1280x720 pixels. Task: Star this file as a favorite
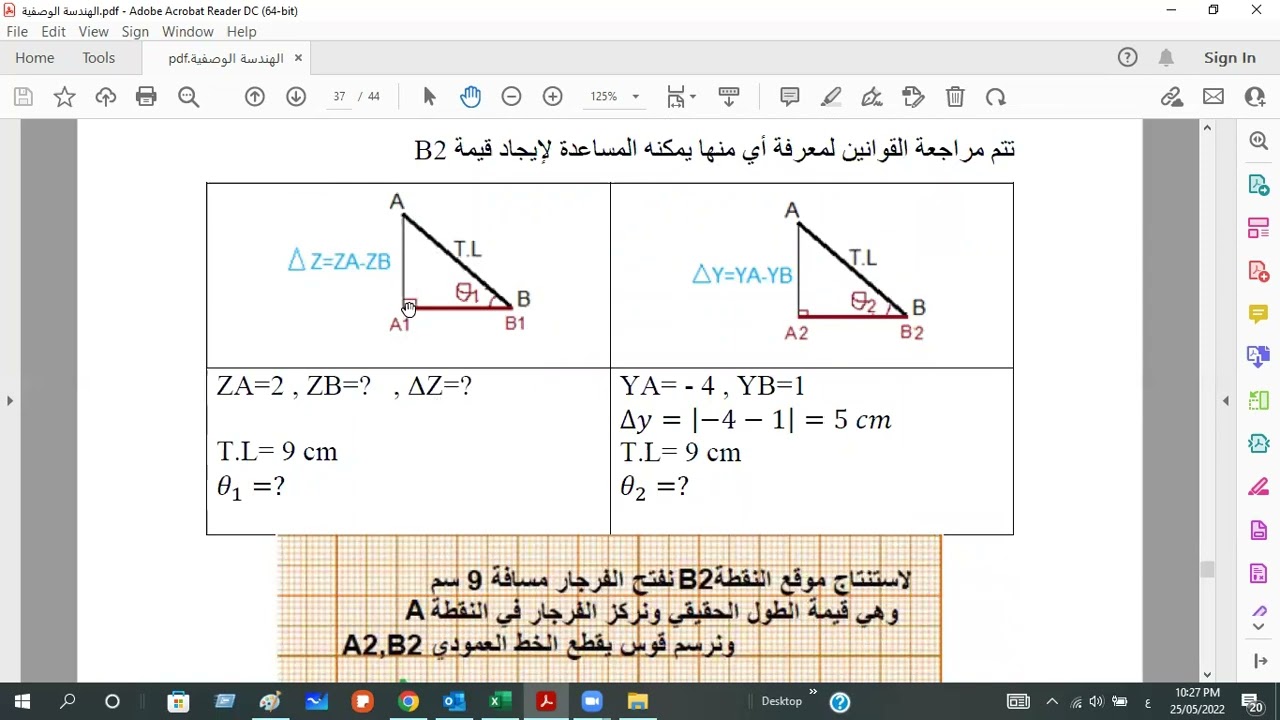point(64,97)
